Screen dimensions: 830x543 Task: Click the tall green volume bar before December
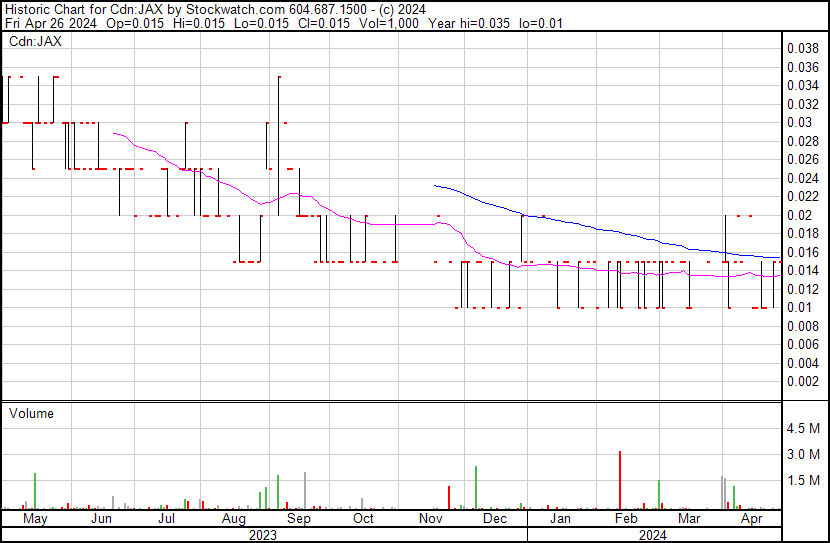pyautogui.click(x=476, y=487)
